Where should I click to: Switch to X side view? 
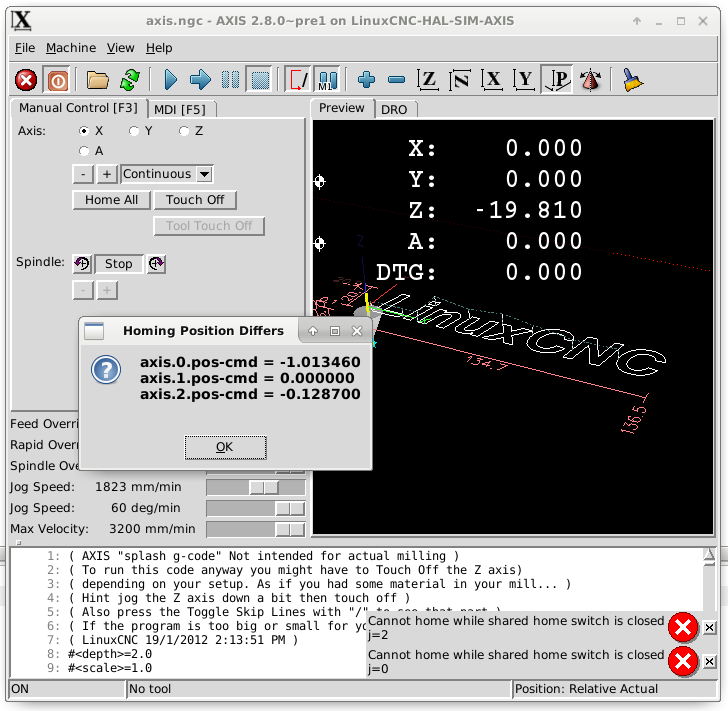[492, 80]
